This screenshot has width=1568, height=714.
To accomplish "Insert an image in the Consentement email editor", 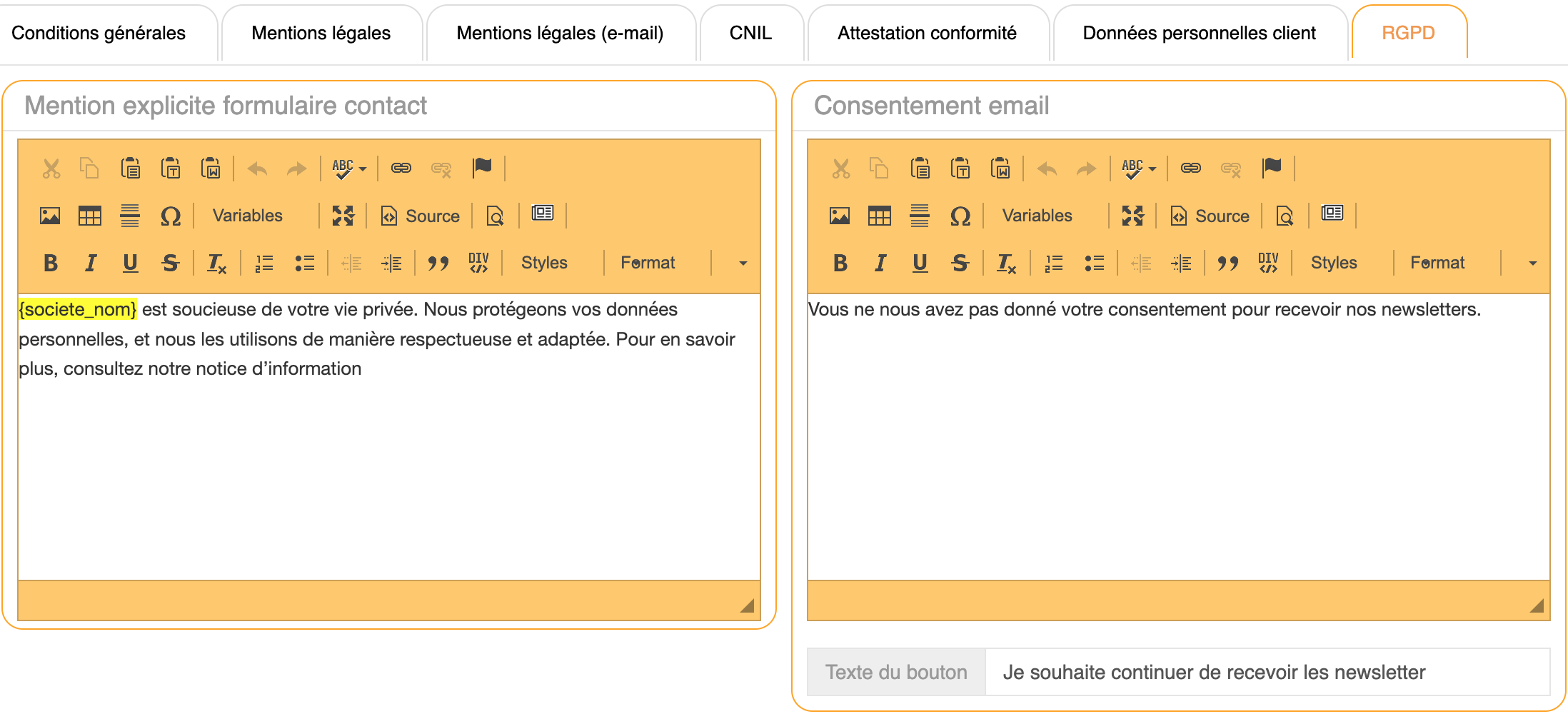I will (x=840, y=216).
